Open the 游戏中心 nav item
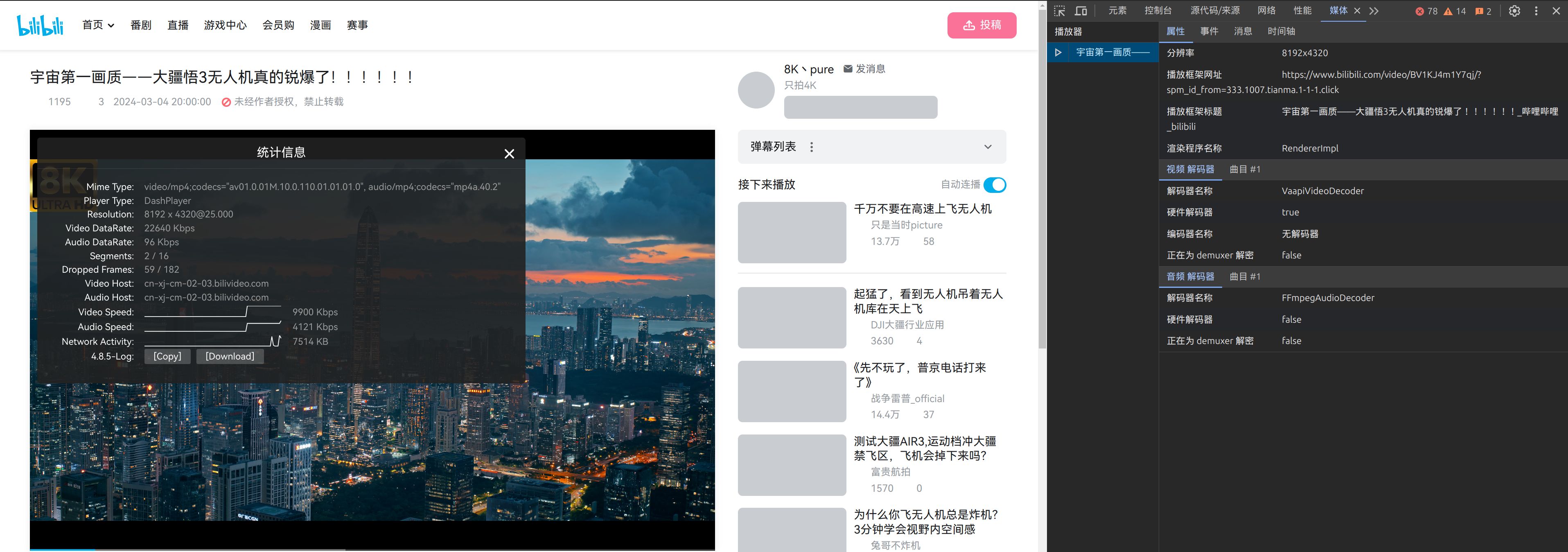Viewport: 1568px width, 552px height. click(225, 25)
